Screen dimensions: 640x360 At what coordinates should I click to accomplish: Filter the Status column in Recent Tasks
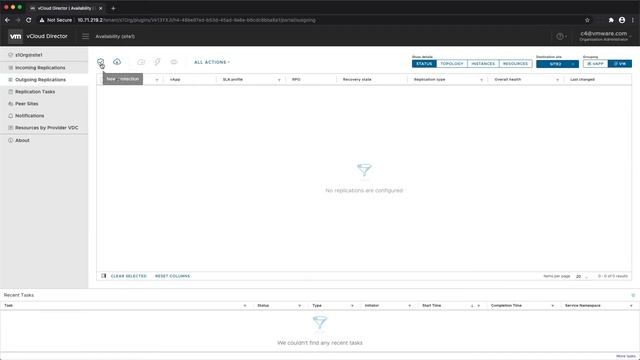(300, 306)
